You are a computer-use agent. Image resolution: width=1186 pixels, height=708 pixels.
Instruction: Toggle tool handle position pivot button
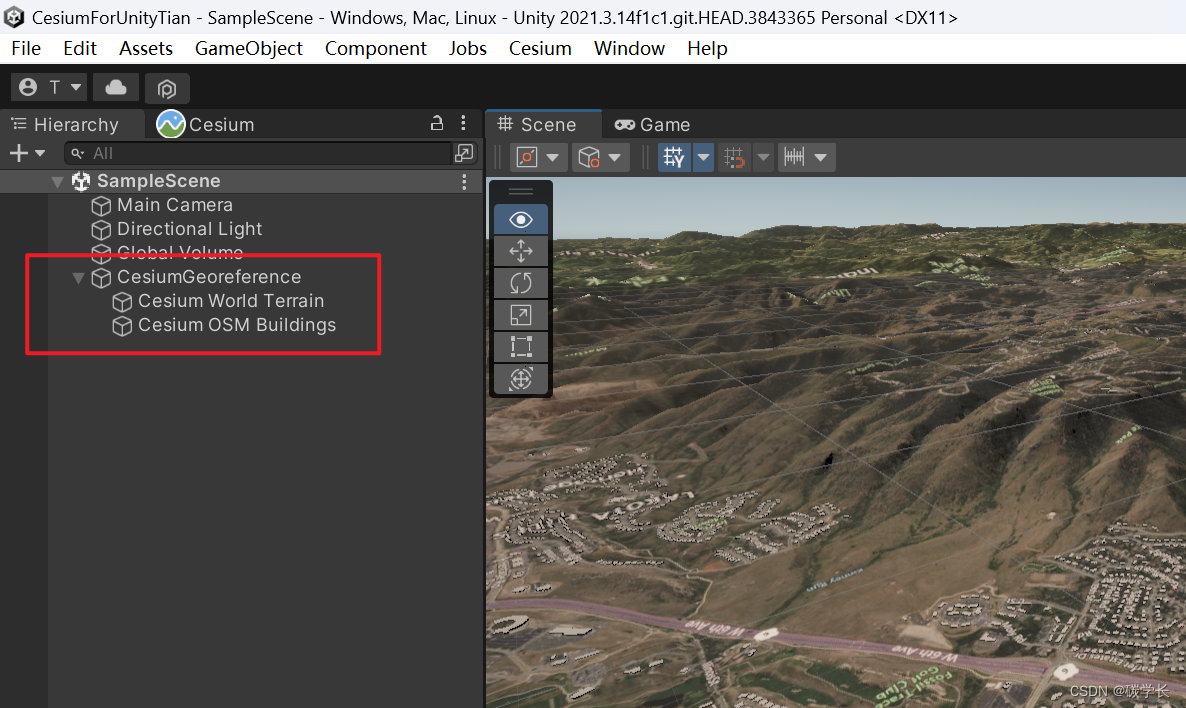(x=526, y=157)
